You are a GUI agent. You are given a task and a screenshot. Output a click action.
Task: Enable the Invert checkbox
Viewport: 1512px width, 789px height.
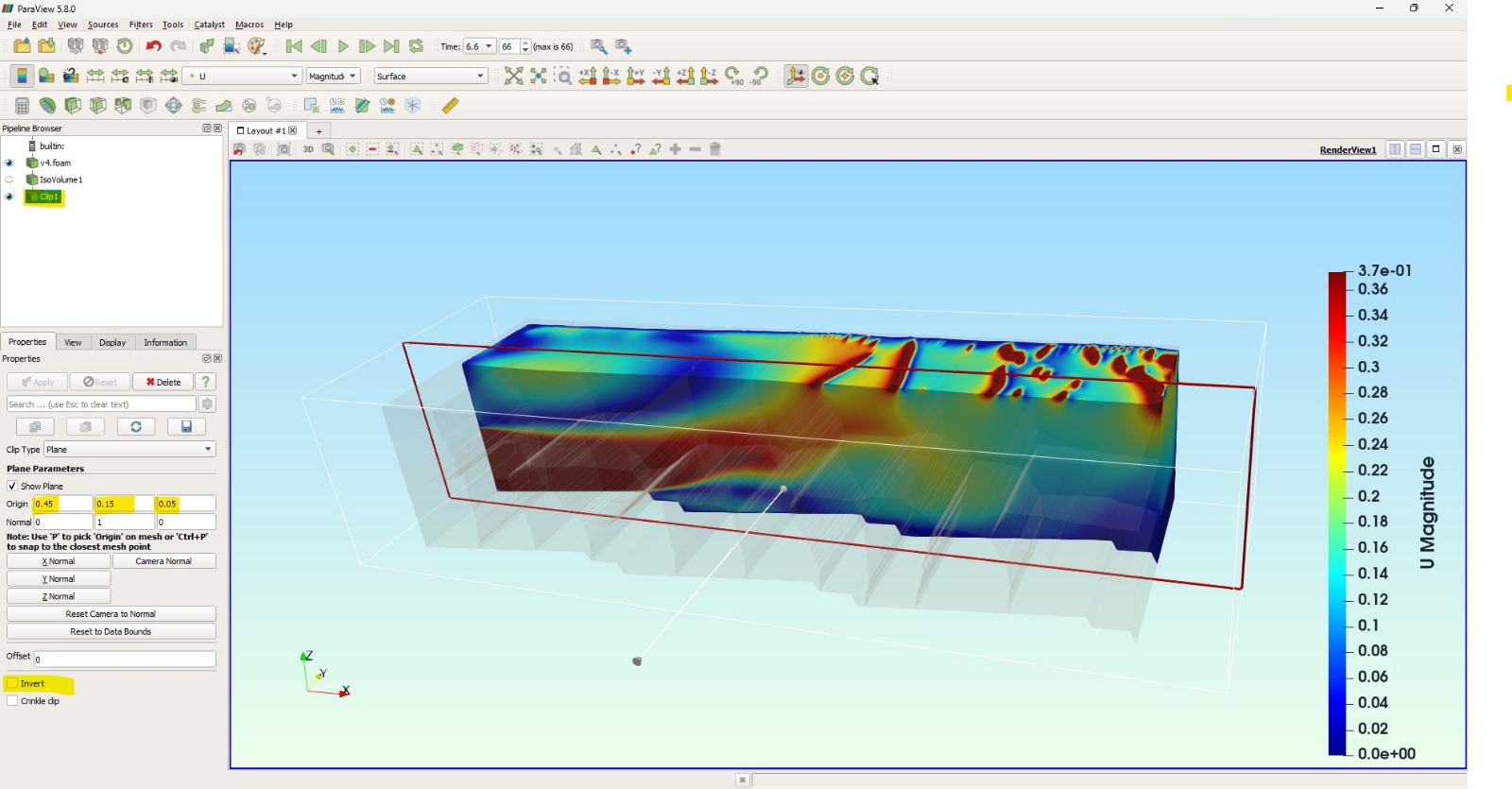click(x=13, y=683)
